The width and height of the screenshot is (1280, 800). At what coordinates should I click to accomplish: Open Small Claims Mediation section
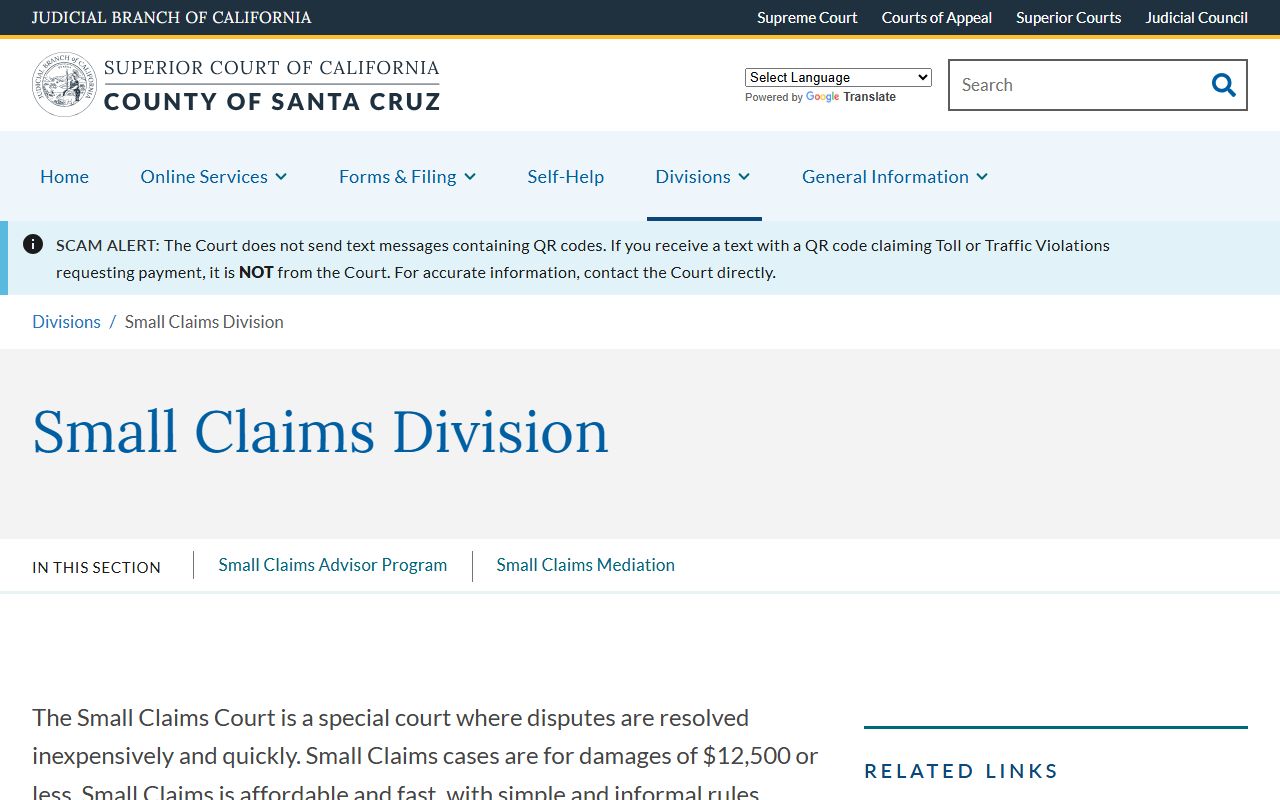click(x=586, y=565)
